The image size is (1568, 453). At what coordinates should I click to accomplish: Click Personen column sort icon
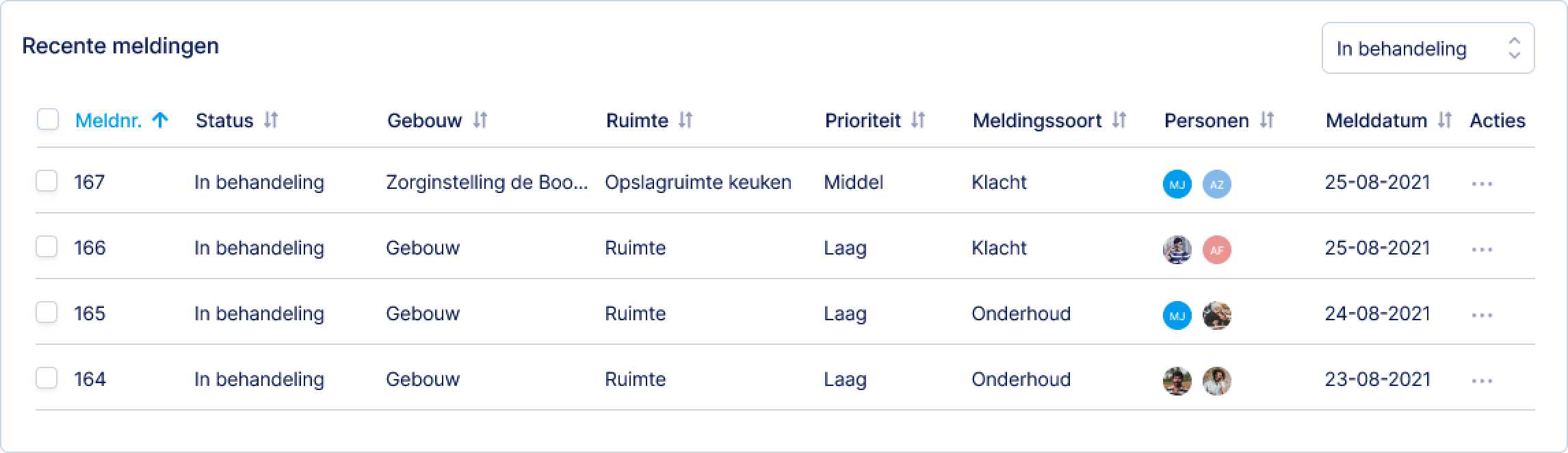pos(1267,120)
